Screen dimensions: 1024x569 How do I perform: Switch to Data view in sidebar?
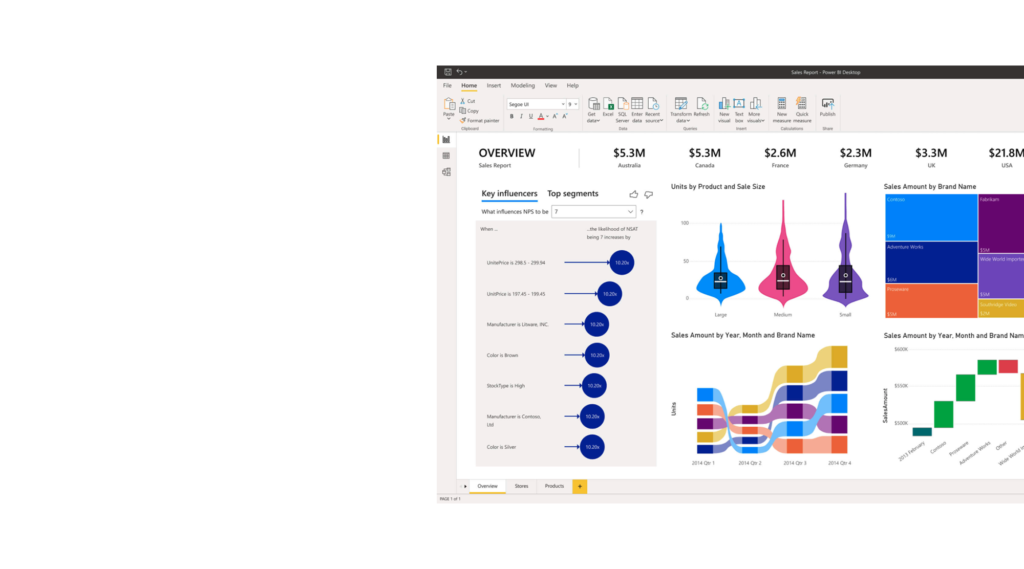tap(446, 155)
